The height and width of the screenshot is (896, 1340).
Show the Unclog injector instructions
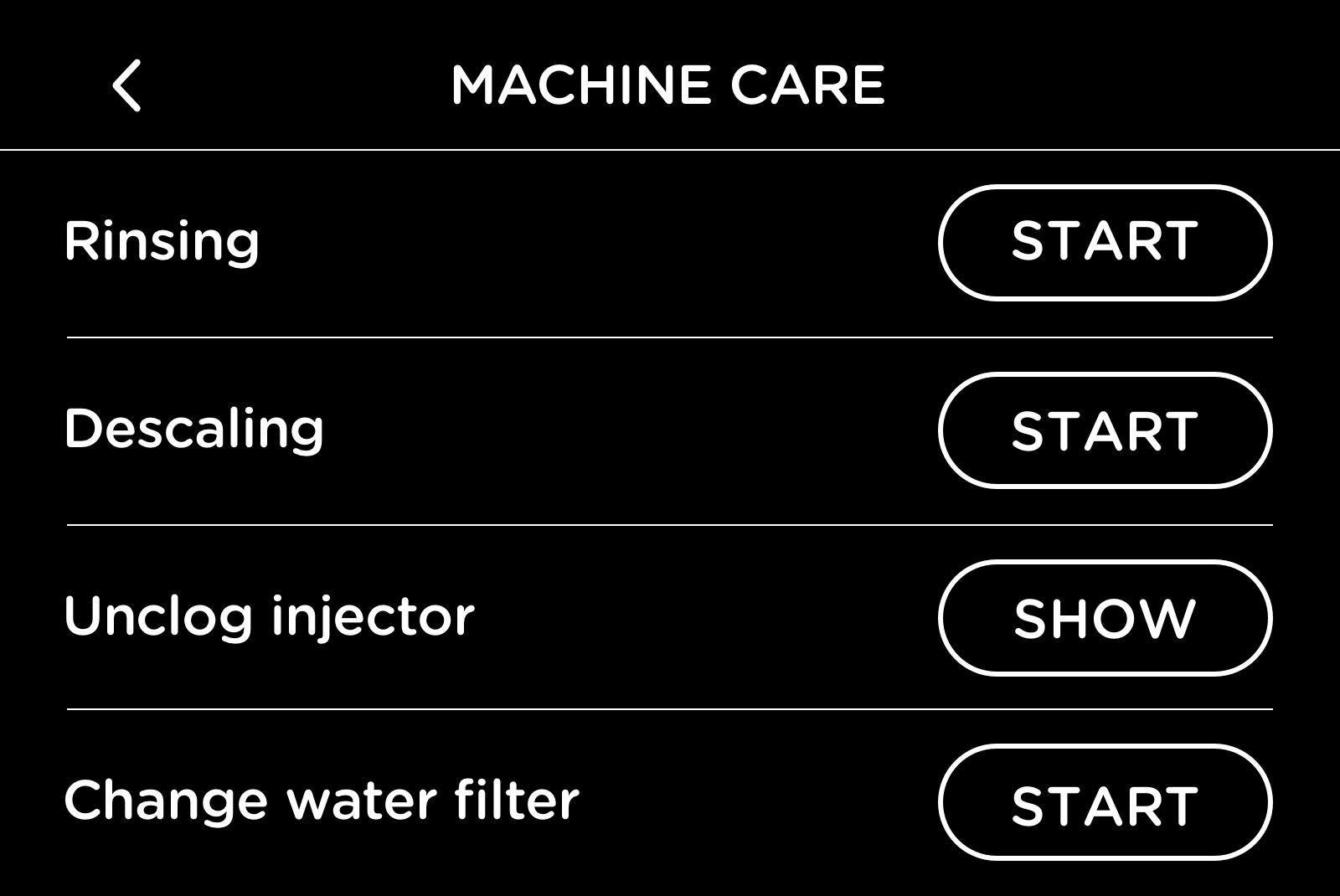(1105, 618)
